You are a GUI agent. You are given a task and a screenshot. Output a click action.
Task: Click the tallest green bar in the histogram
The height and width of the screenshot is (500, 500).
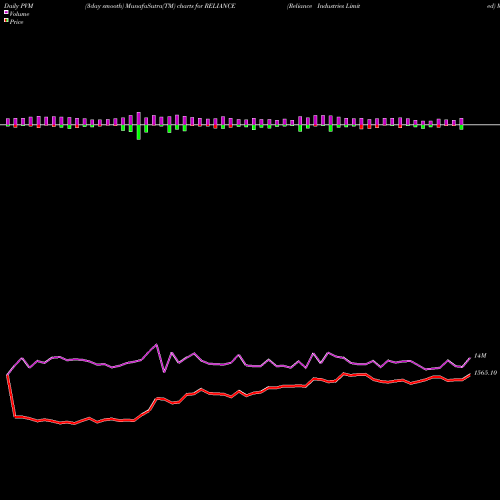coord(139,132)
